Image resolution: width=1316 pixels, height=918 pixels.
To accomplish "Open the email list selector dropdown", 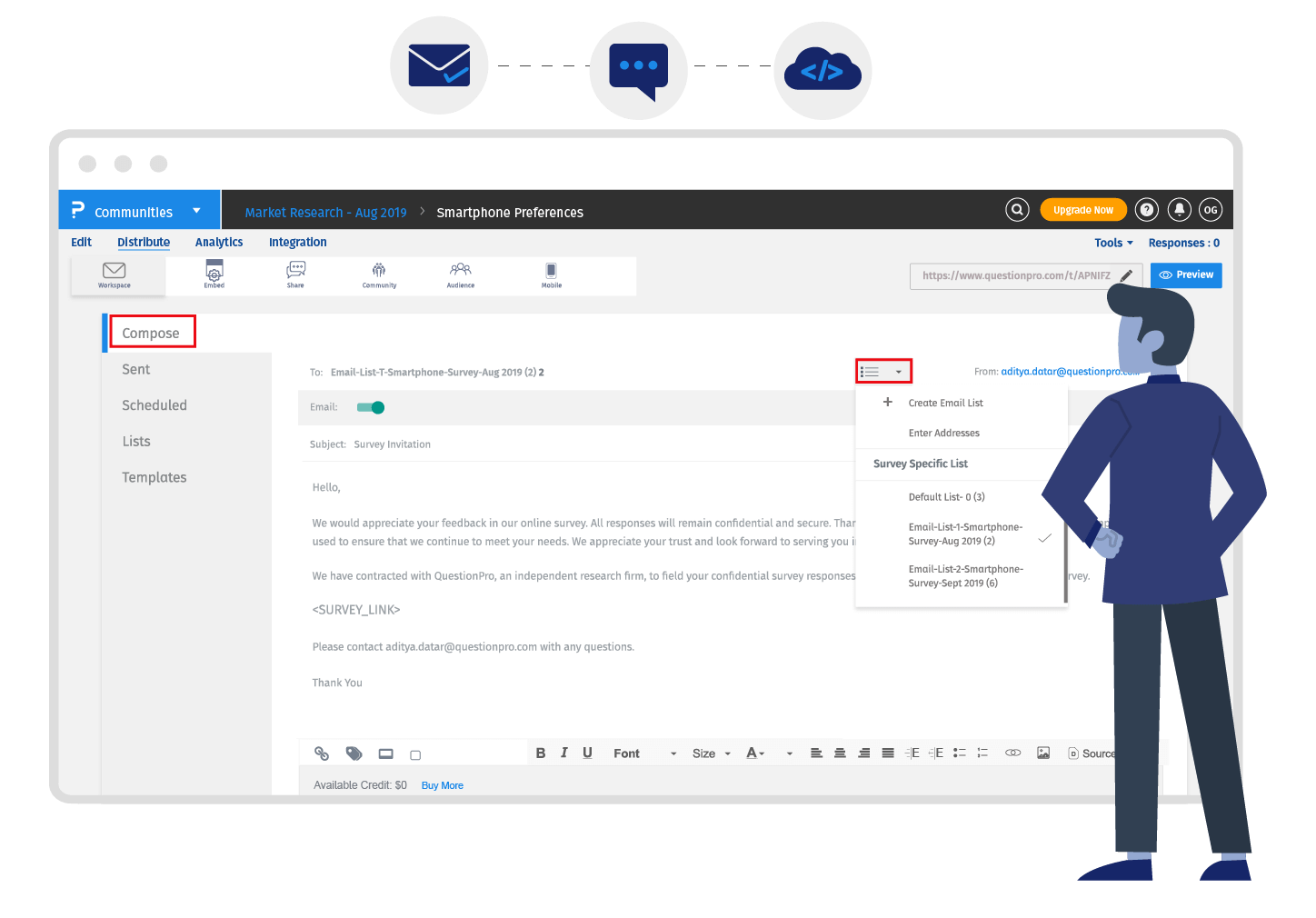I will (x=882, y=370).
